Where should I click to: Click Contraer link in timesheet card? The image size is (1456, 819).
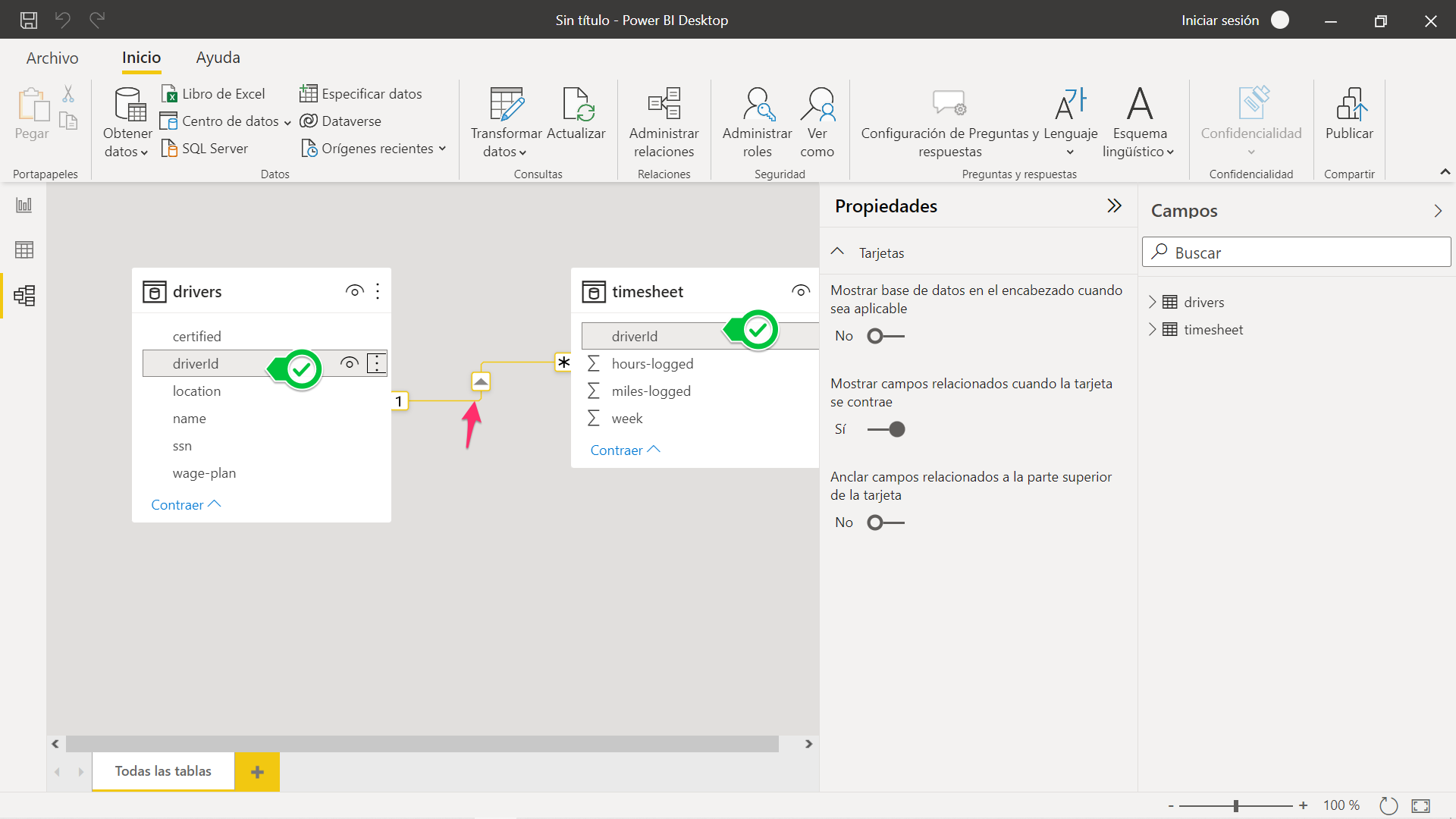tap(626, 450)
